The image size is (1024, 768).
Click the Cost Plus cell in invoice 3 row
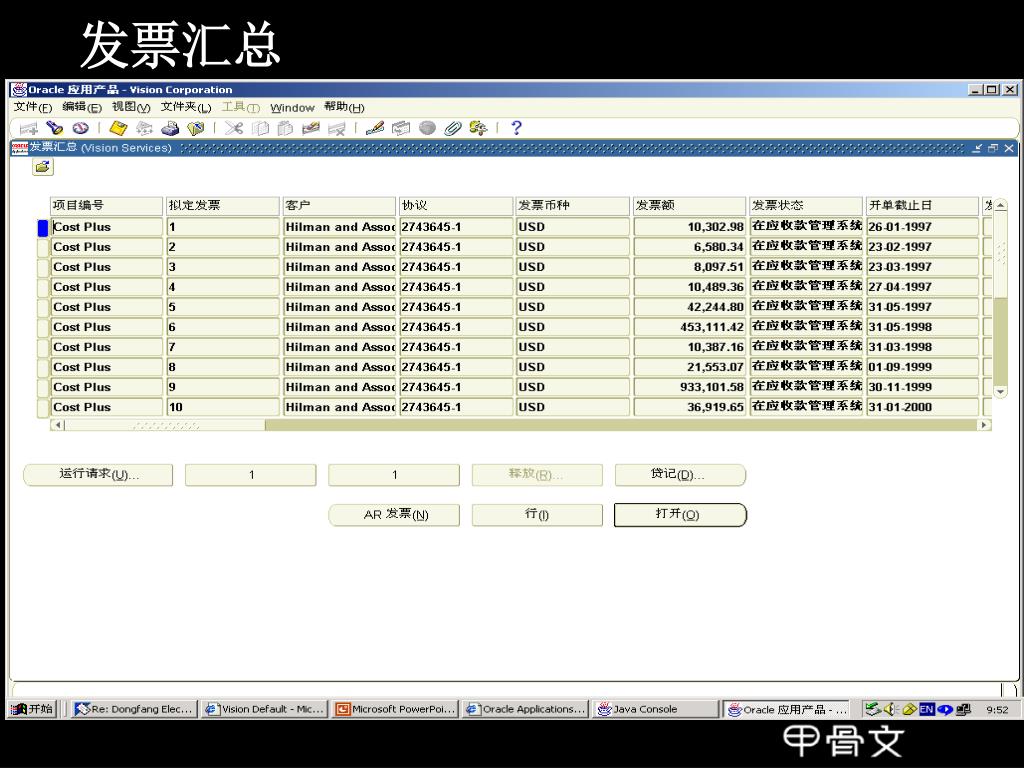click(106, 267)
